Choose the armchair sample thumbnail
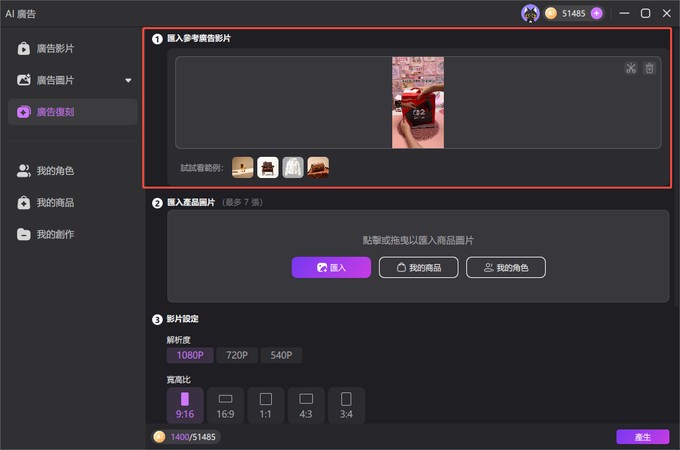The image size is (680, 450). pos(268,167)
